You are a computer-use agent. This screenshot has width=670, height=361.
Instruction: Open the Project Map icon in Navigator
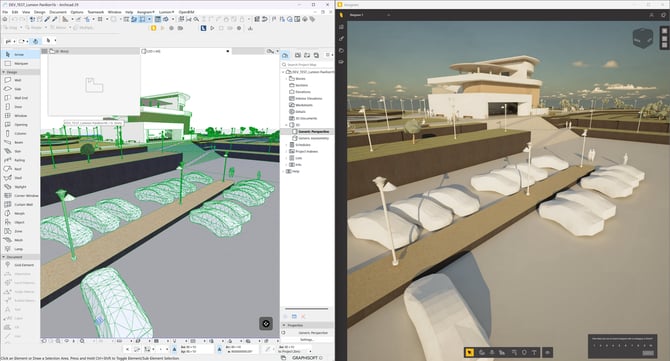(x=285, y=55)
